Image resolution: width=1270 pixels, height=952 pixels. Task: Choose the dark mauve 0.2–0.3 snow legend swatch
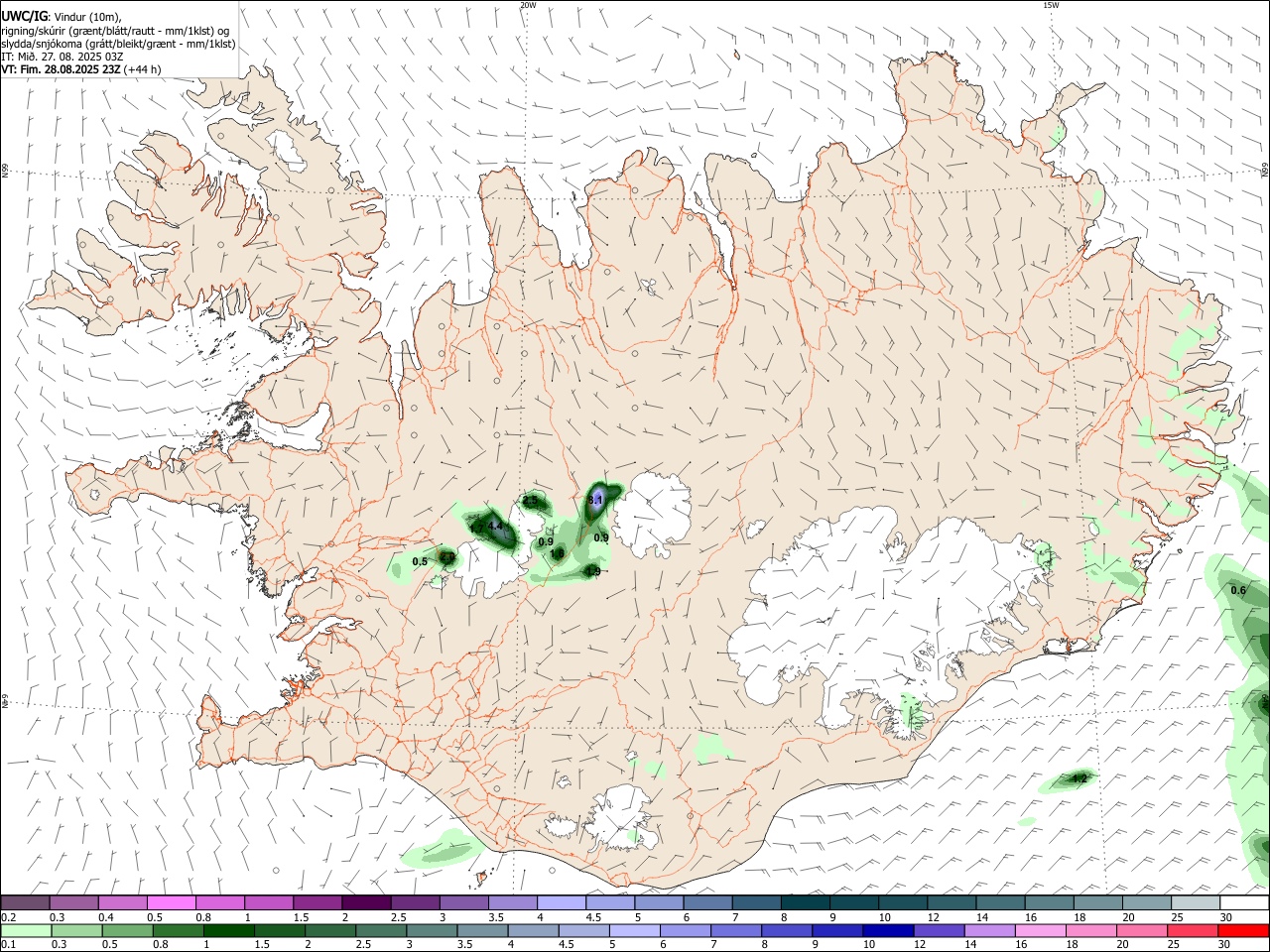pos(25,902)
